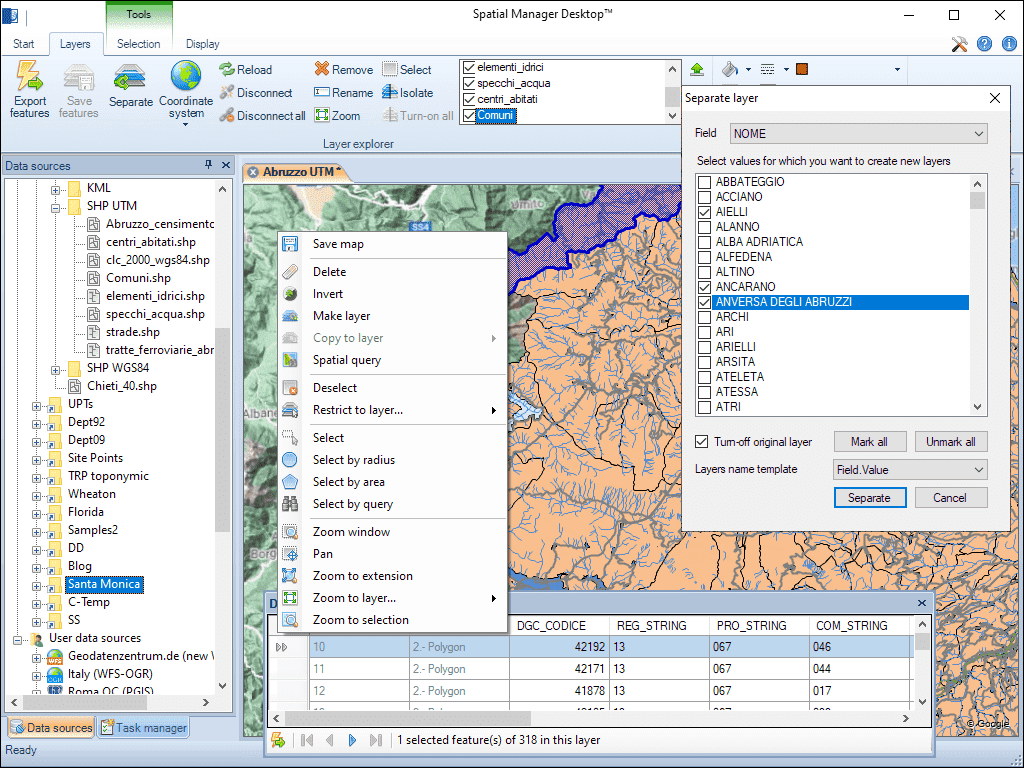Screen dimensions: 1024x768
Task: Click the info icon at top right
Action: pyautogui.click(x=1009, y=44)
